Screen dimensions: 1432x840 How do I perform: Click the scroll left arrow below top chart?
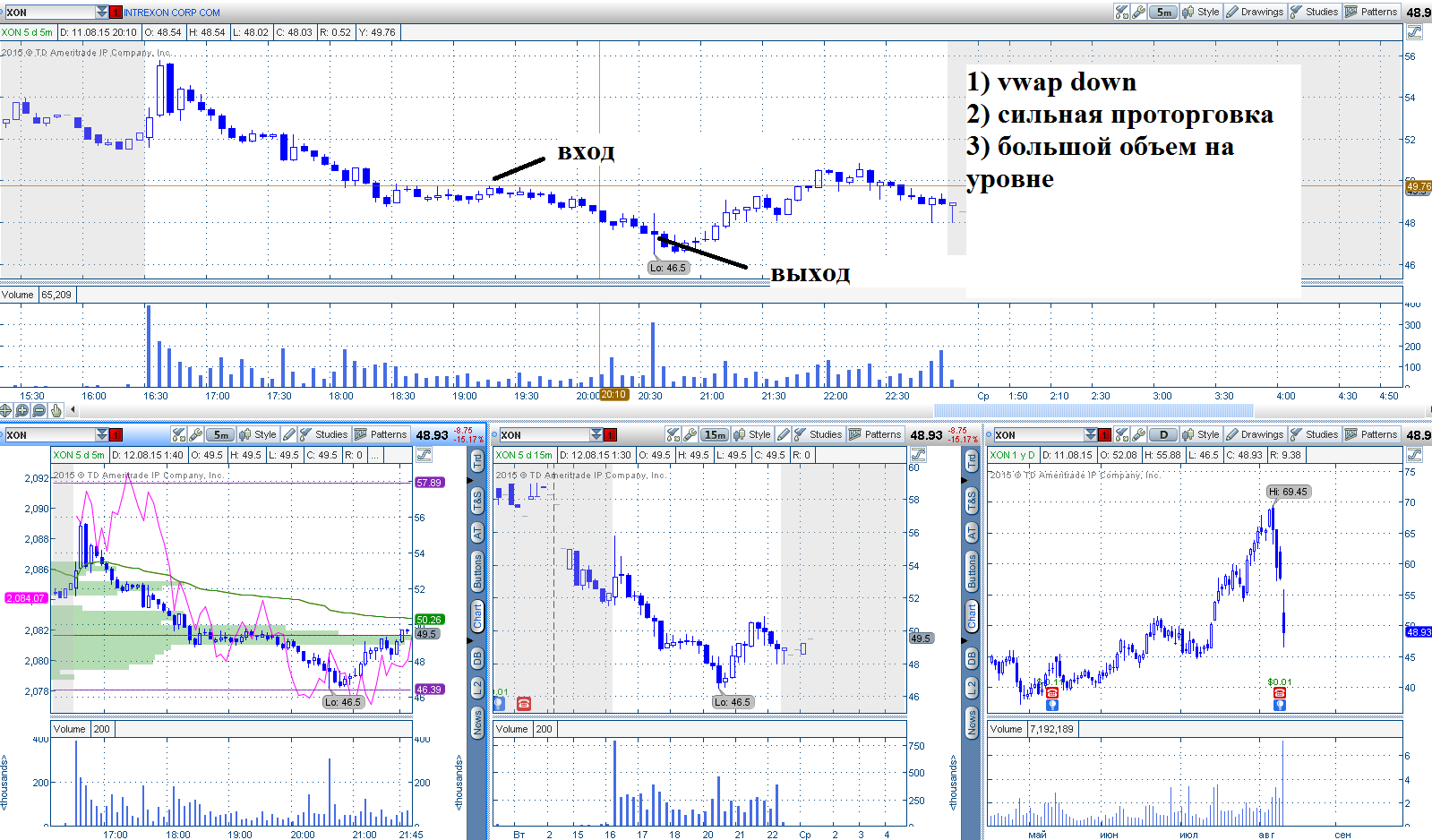coord(73,410)
